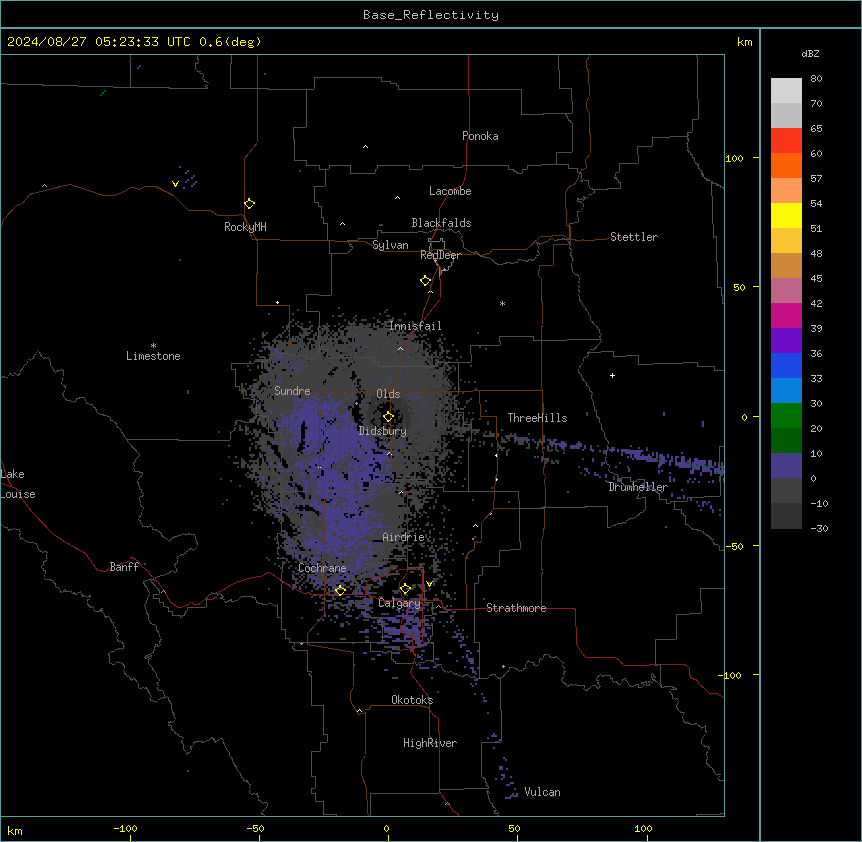Choose the green 20-30 dBZ swatch

[x=786, y=416]
